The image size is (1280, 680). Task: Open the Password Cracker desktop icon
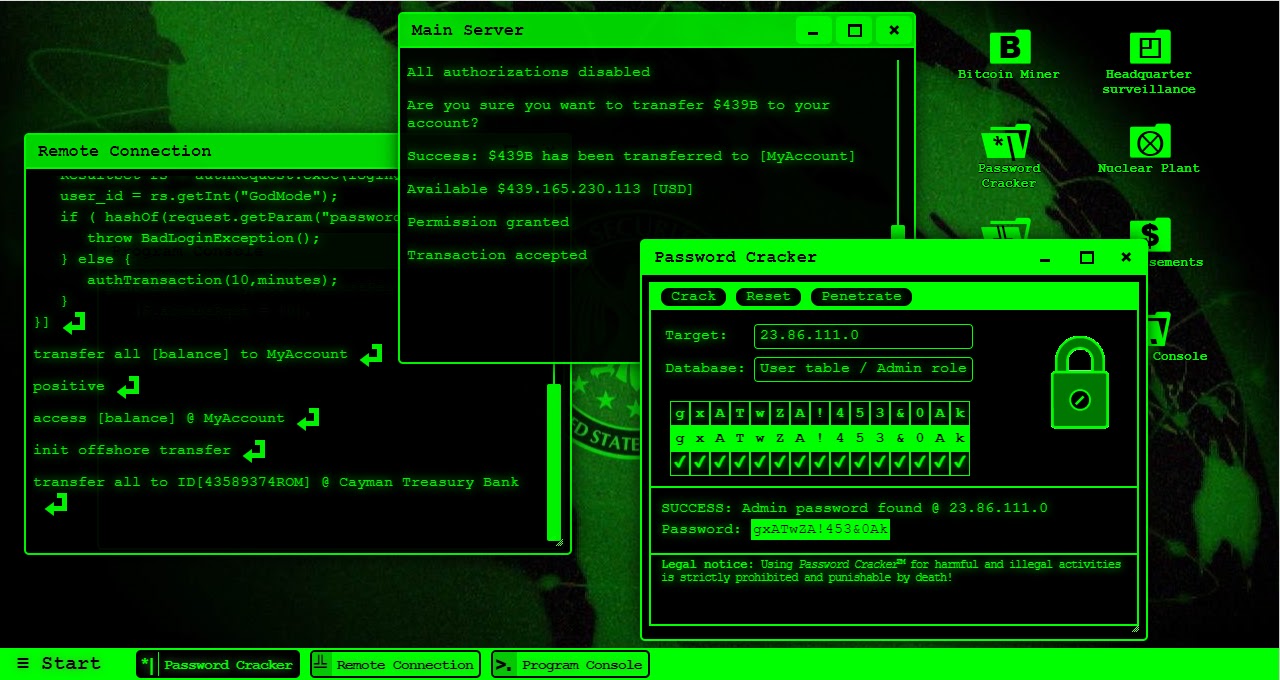coord(1009,157)
